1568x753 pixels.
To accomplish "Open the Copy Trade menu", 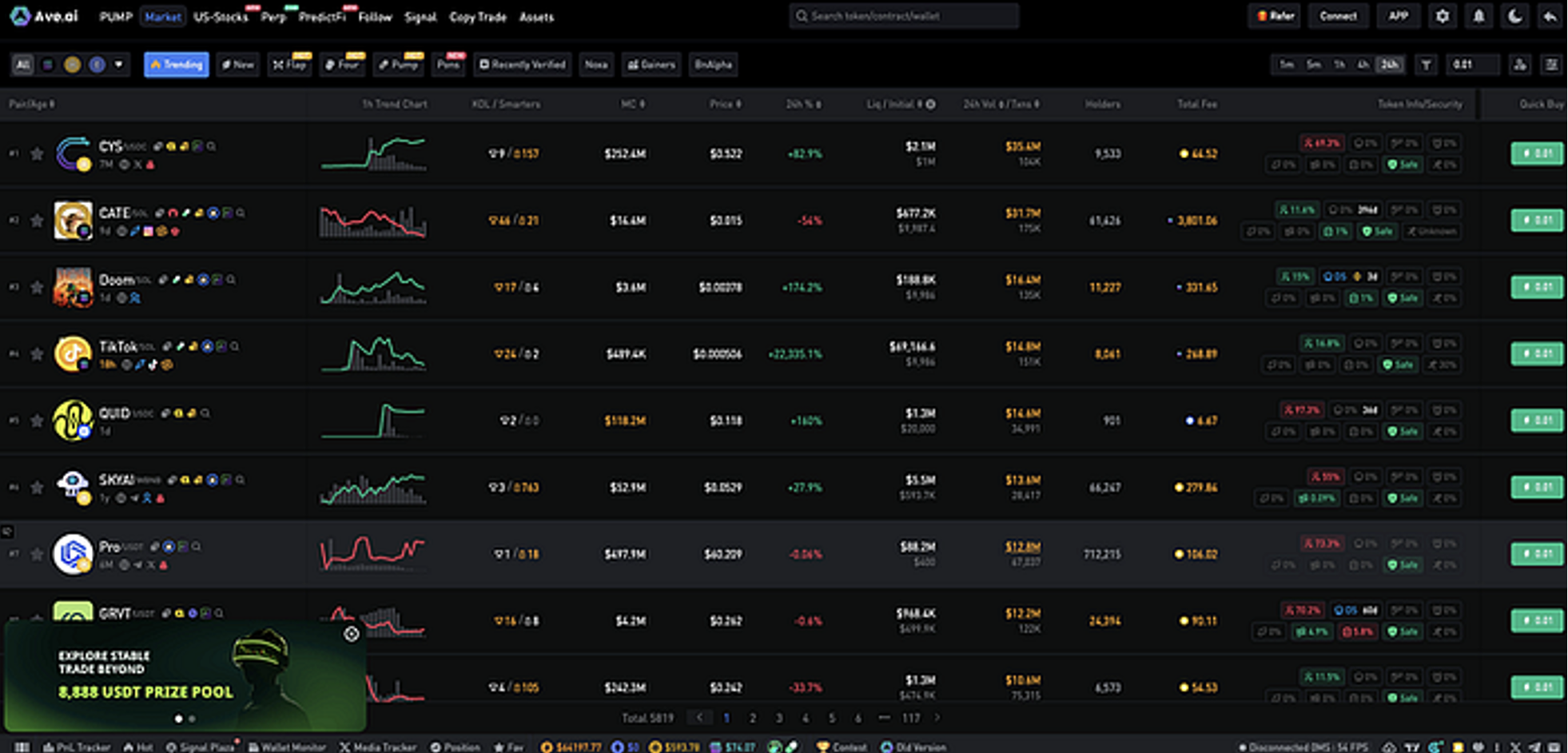I will 478,17.
